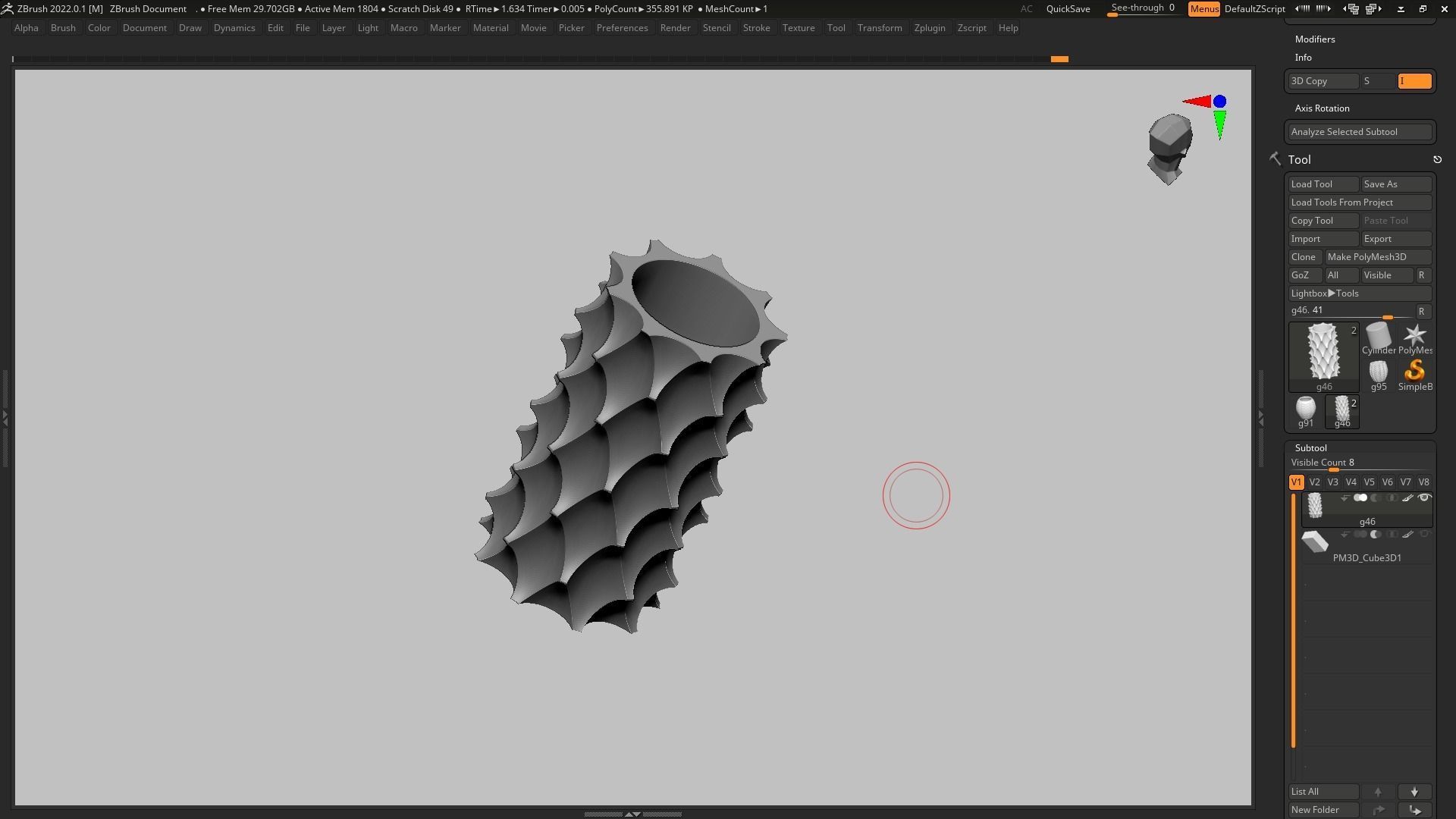The height and width of the screenshot is (819, 1456).
Task: Toggle visibility eye of g46 subtool
Action: 1423,498
